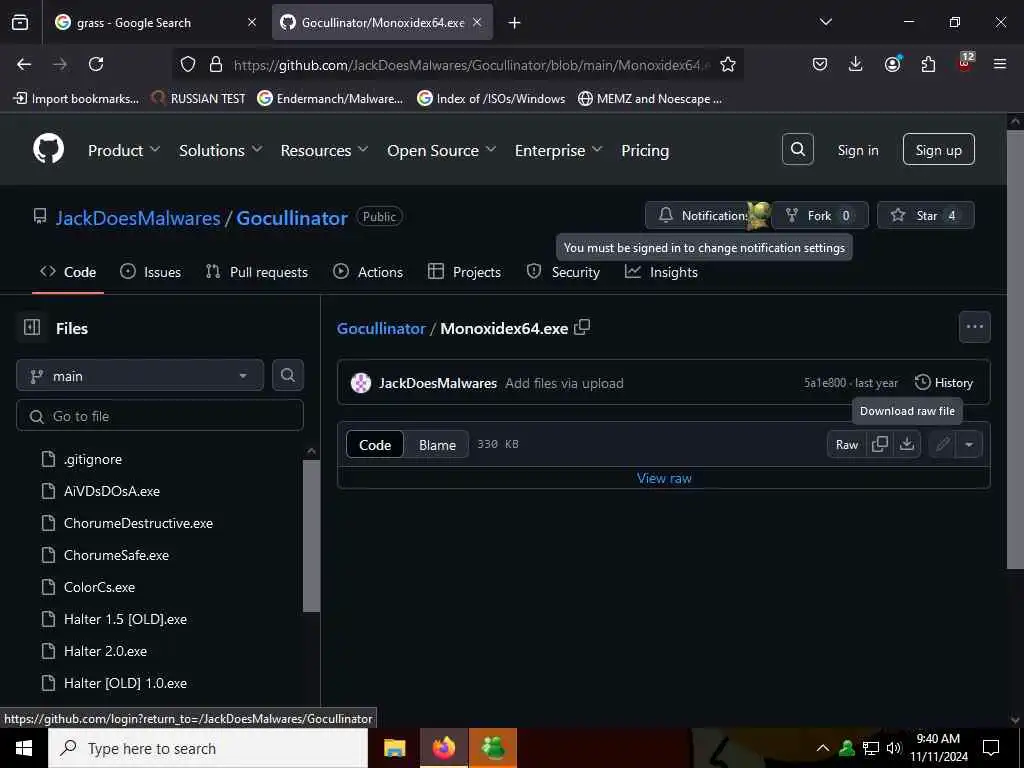Expand the Product dropdown menu
This screenshot has height=768, width=1024.
click(123, 150)
